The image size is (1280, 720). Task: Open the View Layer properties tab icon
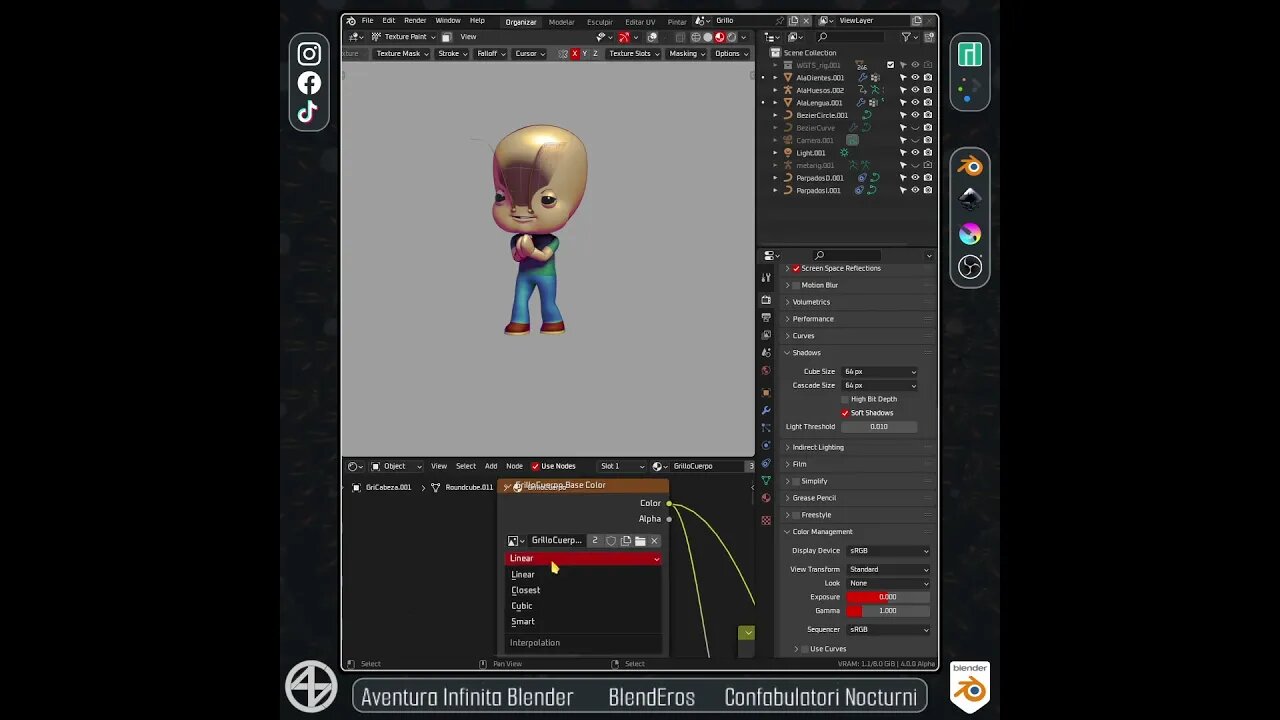[x=766, y=335]
